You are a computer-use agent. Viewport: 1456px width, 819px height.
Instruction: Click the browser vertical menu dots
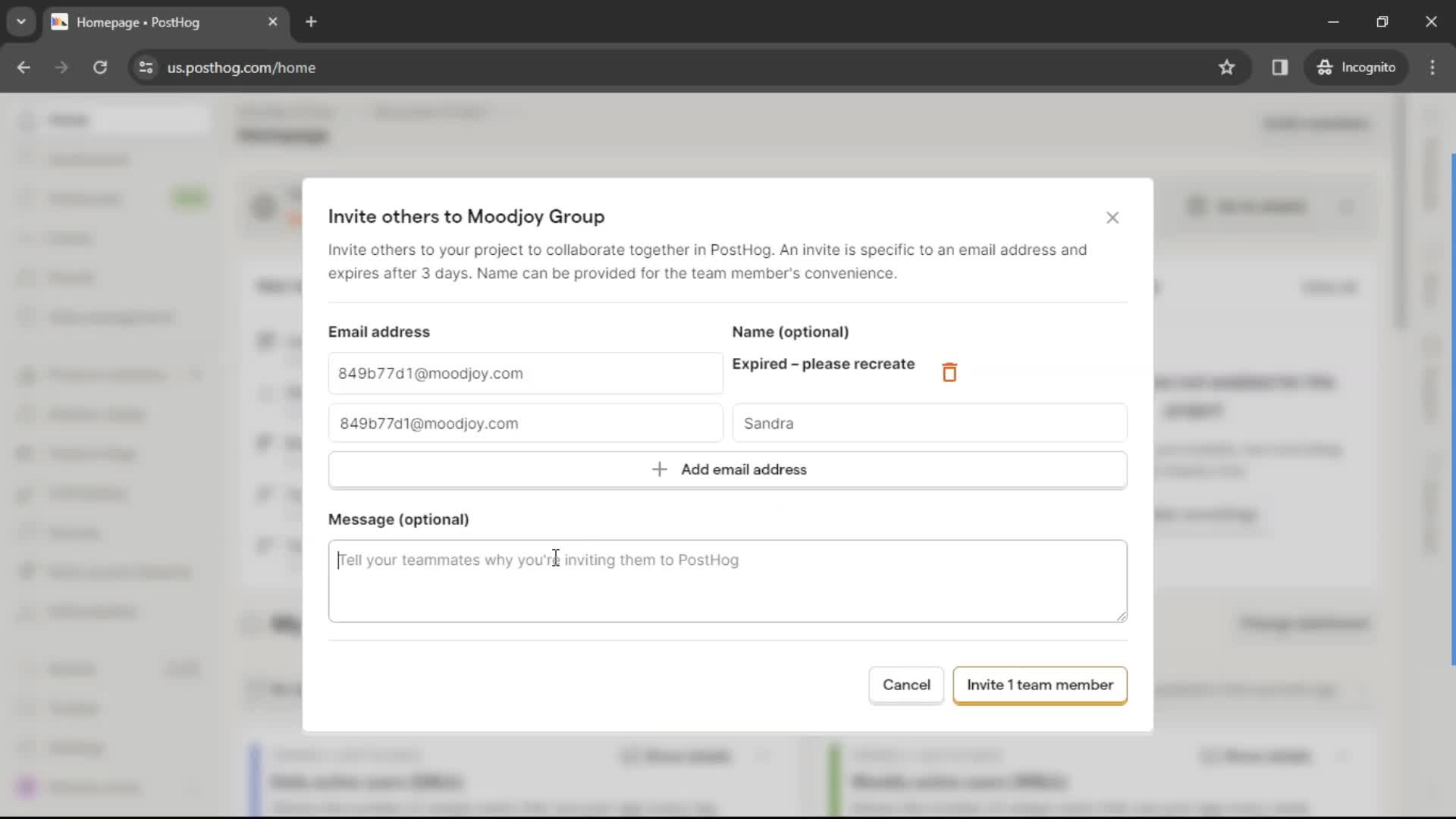[x=1434, y=67]
